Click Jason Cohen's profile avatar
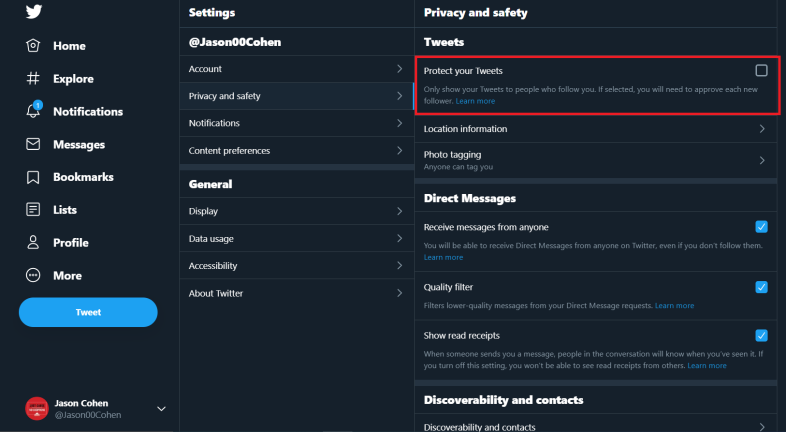Image resolution: width=786 pixels, height=432 pixels. tap(37, 408)
